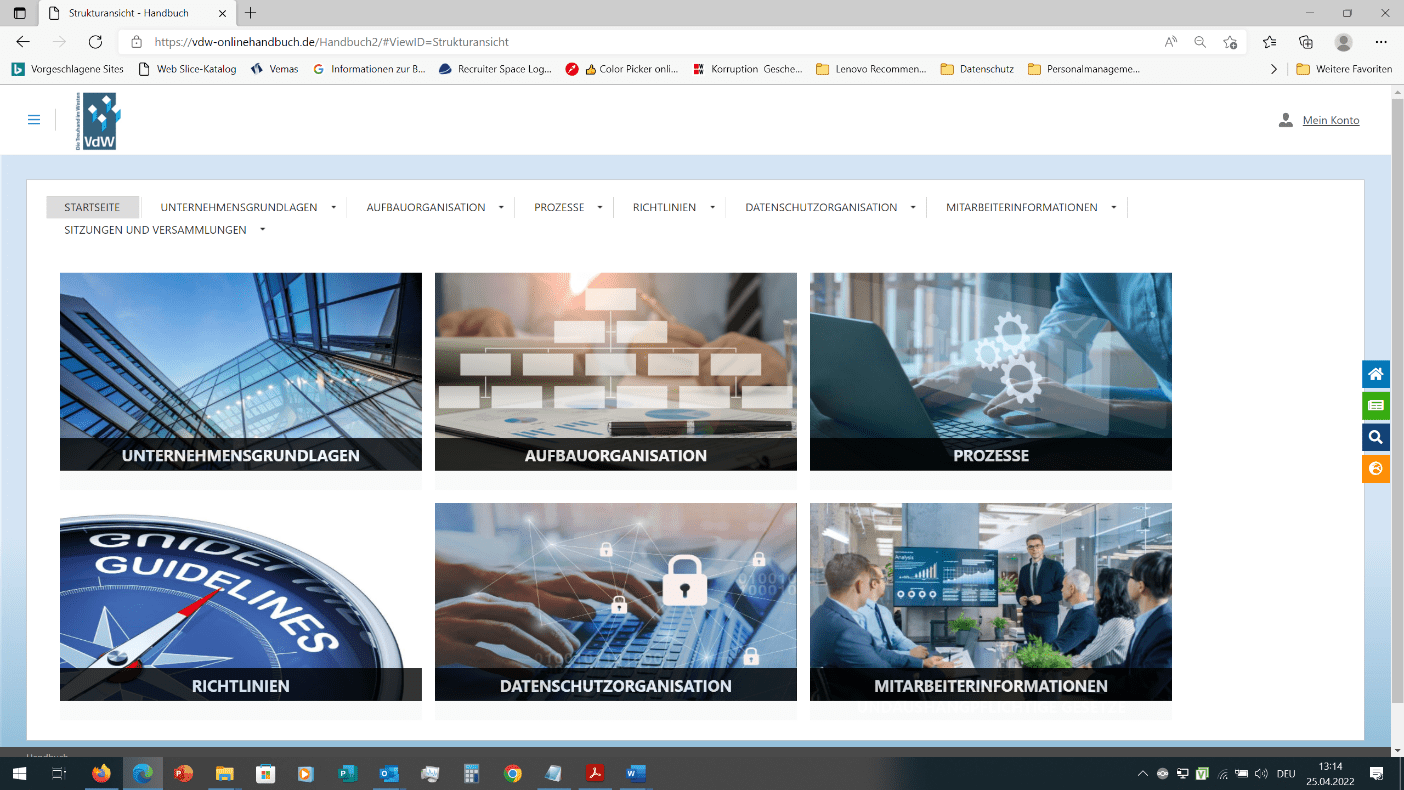Open the Vorgeschlagene Sites bookmark
The width and height of the screenshot is (1404, 790).
click(x=68, y=69)
